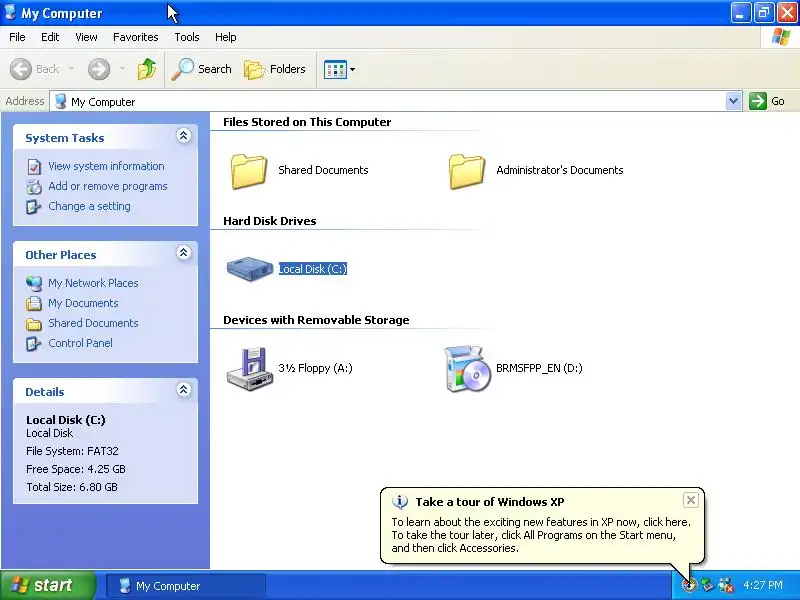Collapse the System Tasks panel
Screen dimensions: 800x600
click(x=184, y=136)
